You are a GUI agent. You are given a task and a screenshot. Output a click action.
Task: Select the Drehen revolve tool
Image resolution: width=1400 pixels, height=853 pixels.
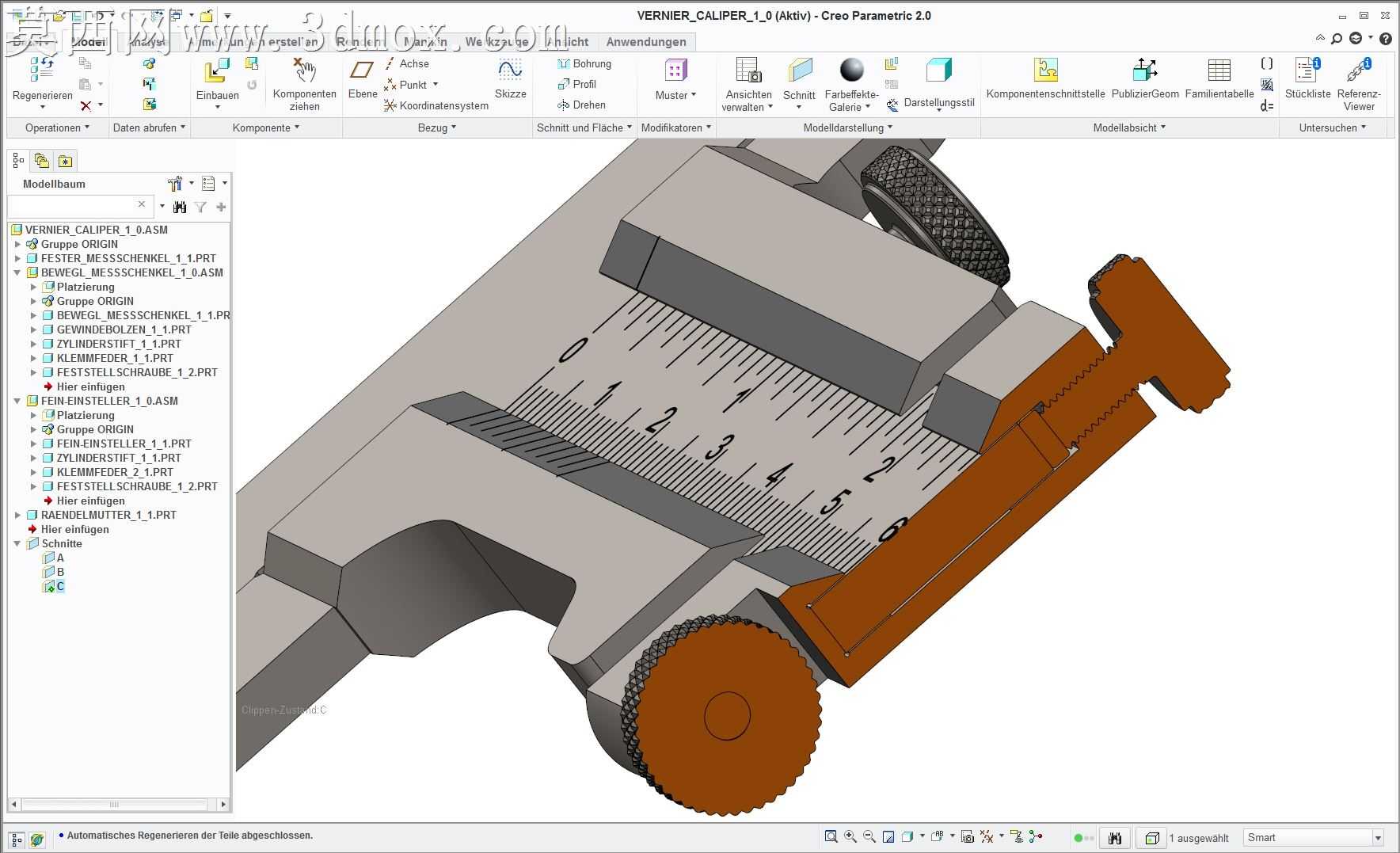click(581, 105)
